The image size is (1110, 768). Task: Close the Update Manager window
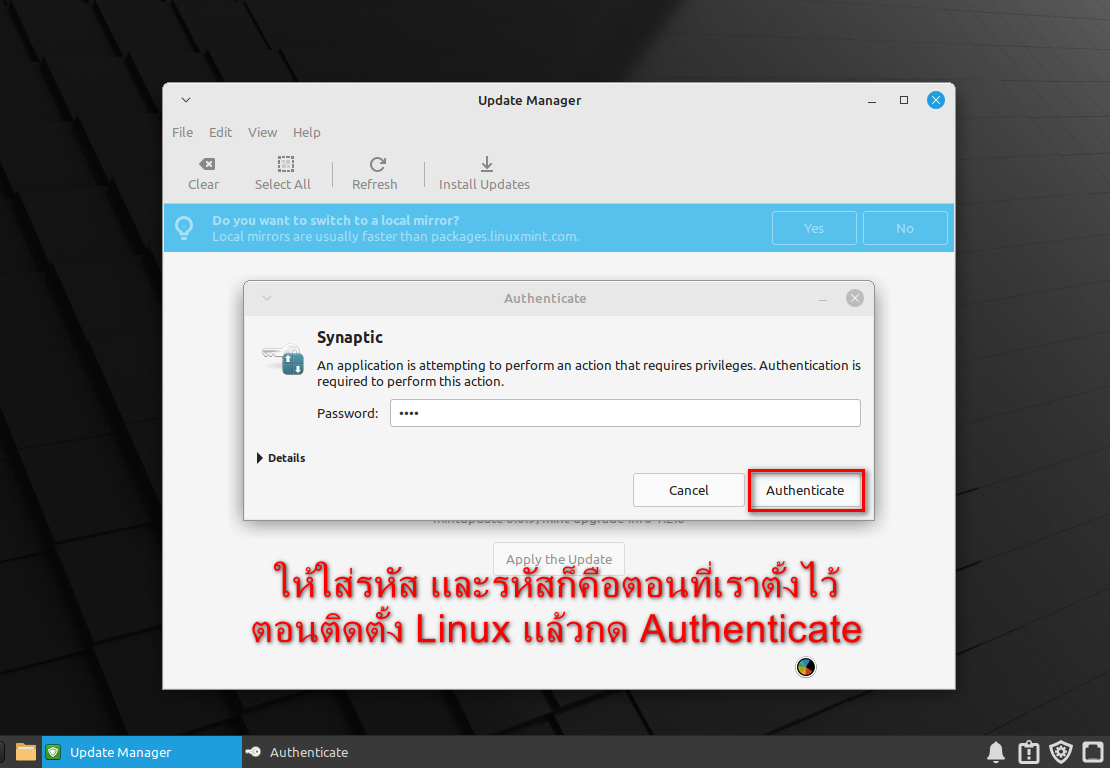[935, 100]
